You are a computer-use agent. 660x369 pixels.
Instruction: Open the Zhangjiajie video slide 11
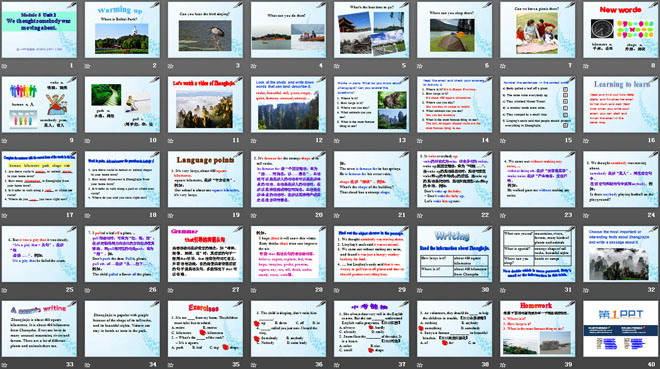(x=205, y=105)
